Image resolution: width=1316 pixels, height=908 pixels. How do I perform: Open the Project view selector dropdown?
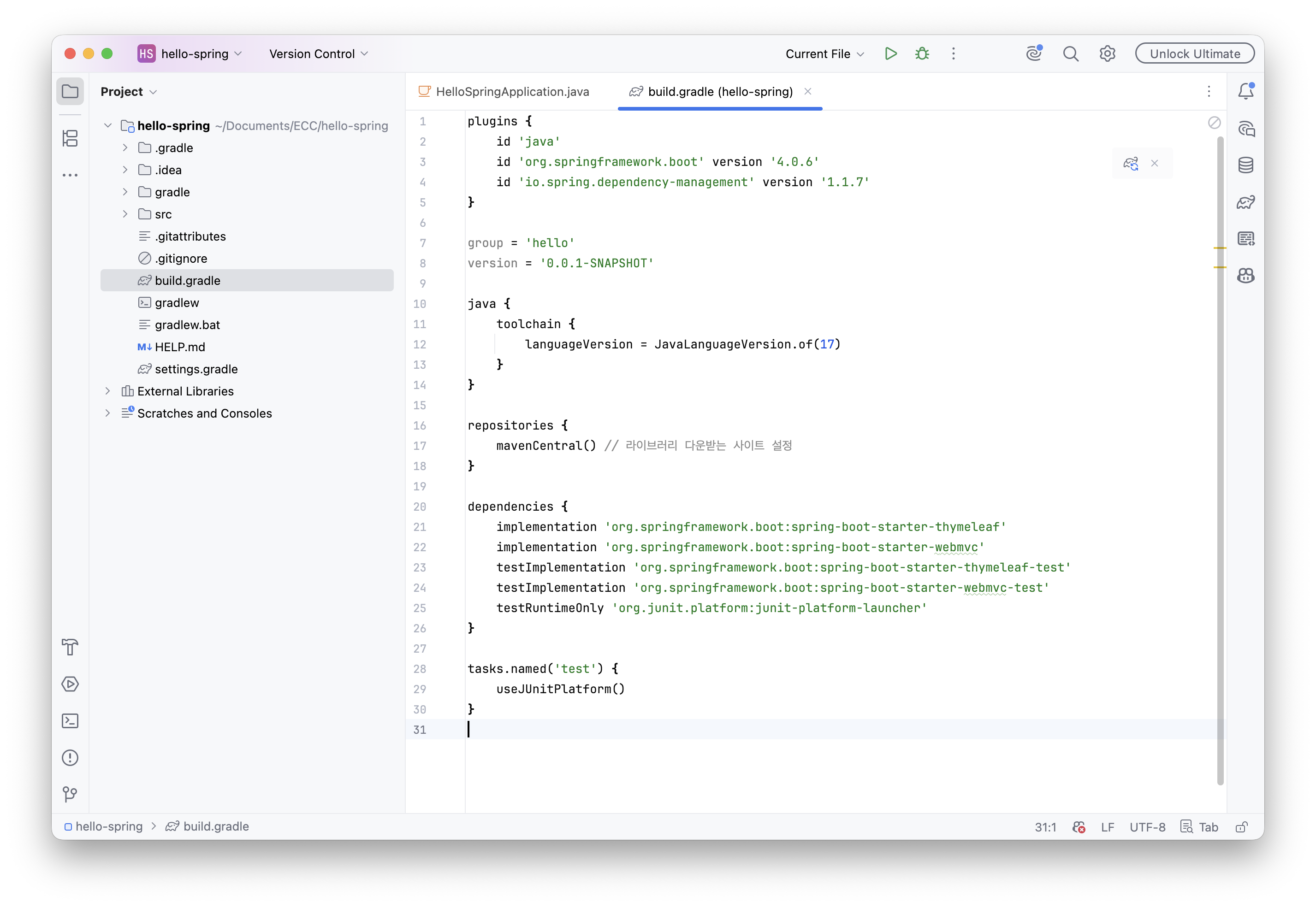(x=129, y=92)
